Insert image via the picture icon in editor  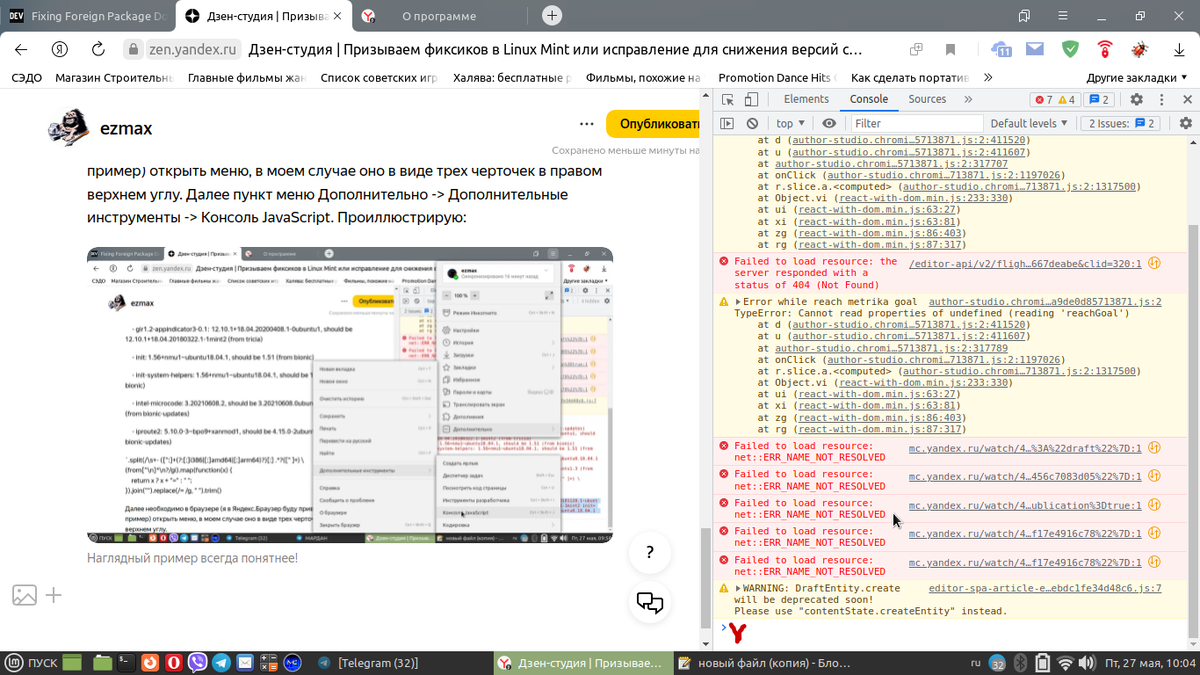coord(24,595)
